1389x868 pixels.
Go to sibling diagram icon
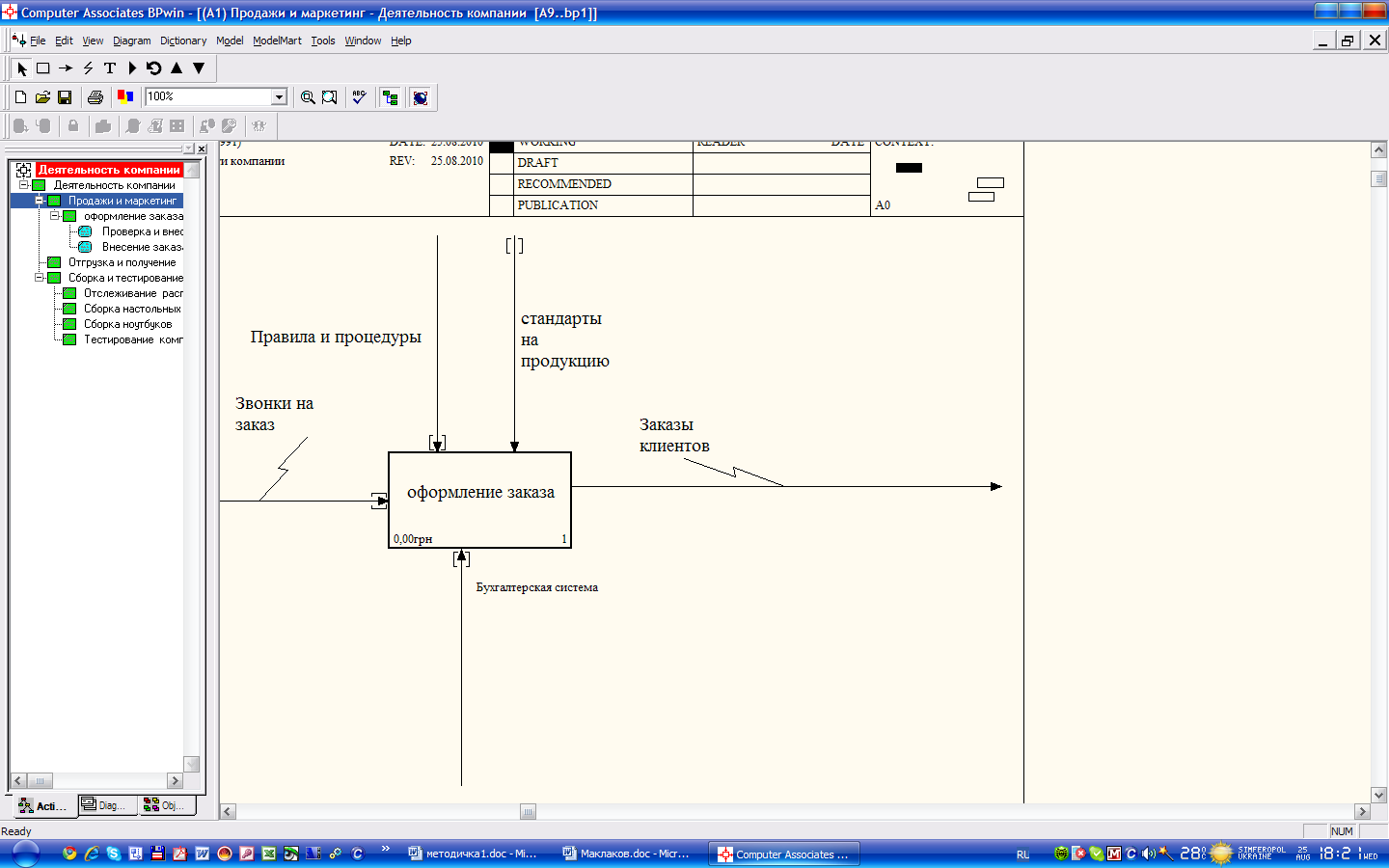click(154, 68)
